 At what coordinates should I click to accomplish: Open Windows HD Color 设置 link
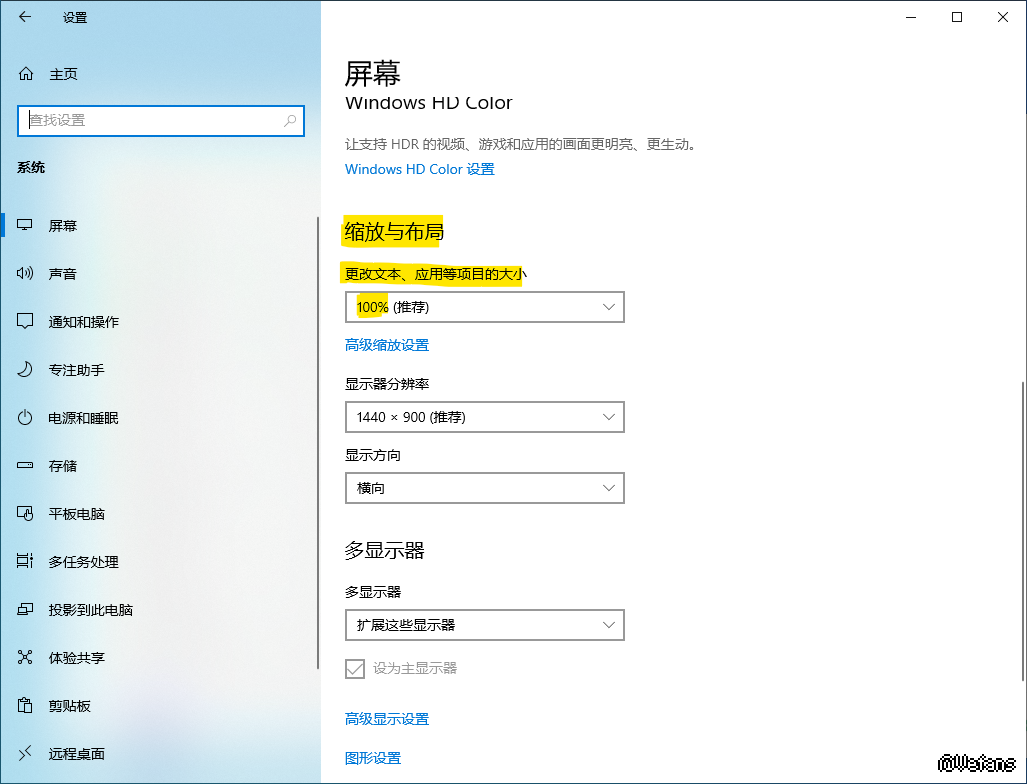pos(420,169)
